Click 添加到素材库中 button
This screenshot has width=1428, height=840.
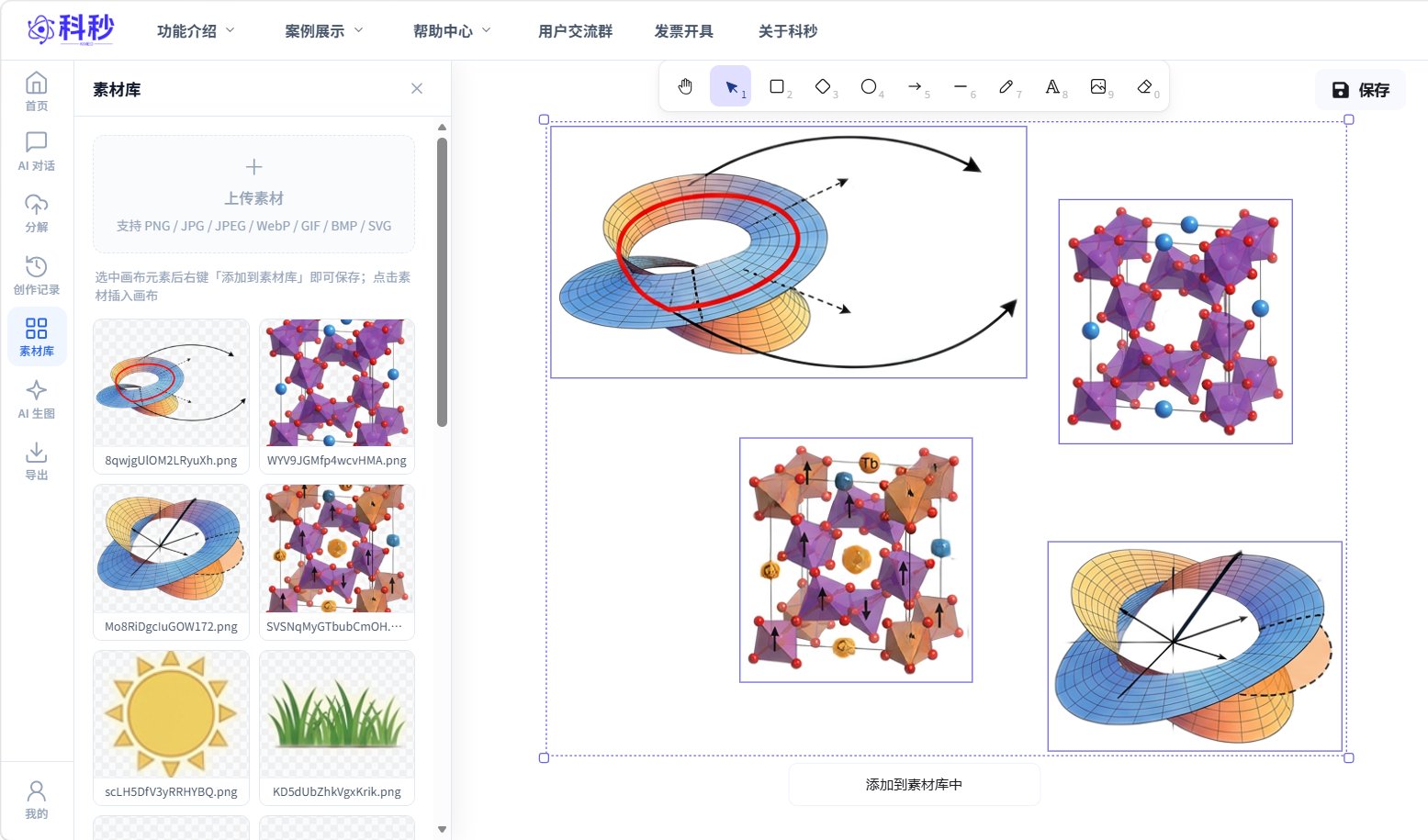point(914,785)
